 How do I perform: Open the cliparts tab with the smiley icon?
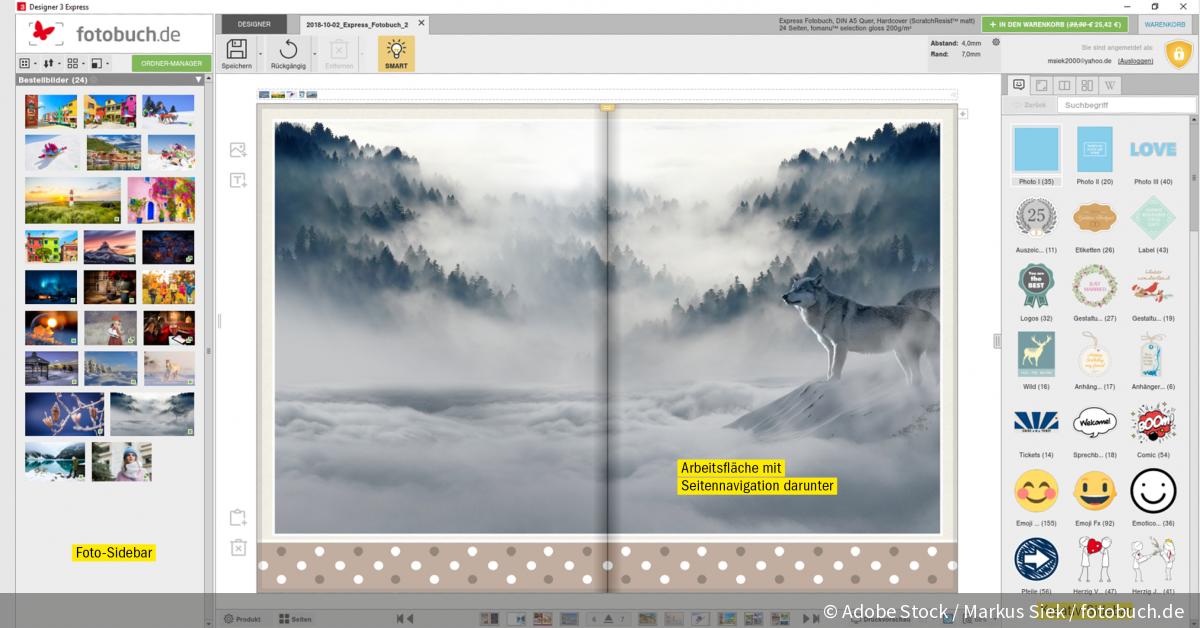[1019, 85]
